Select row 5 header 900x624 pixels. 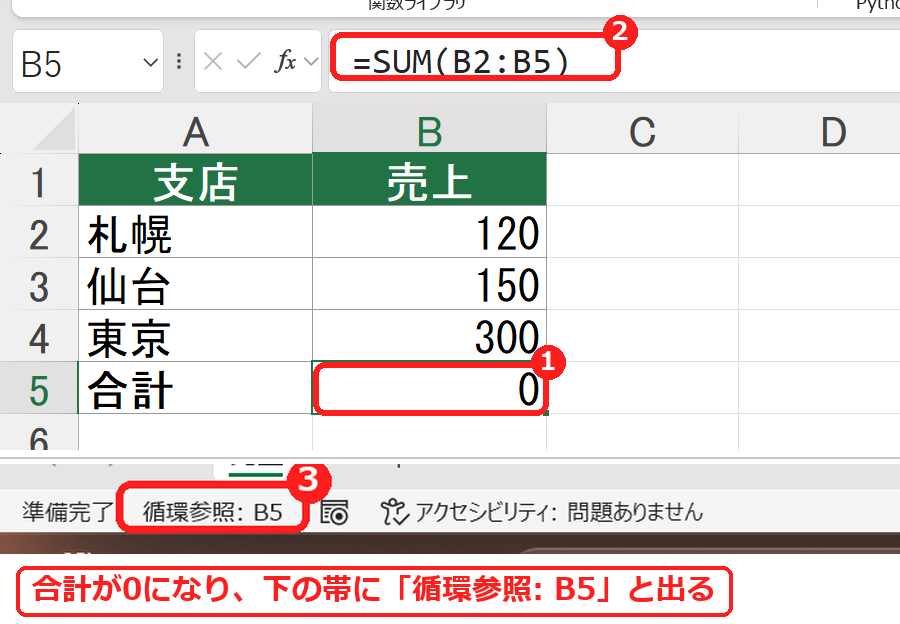point(38,388)
